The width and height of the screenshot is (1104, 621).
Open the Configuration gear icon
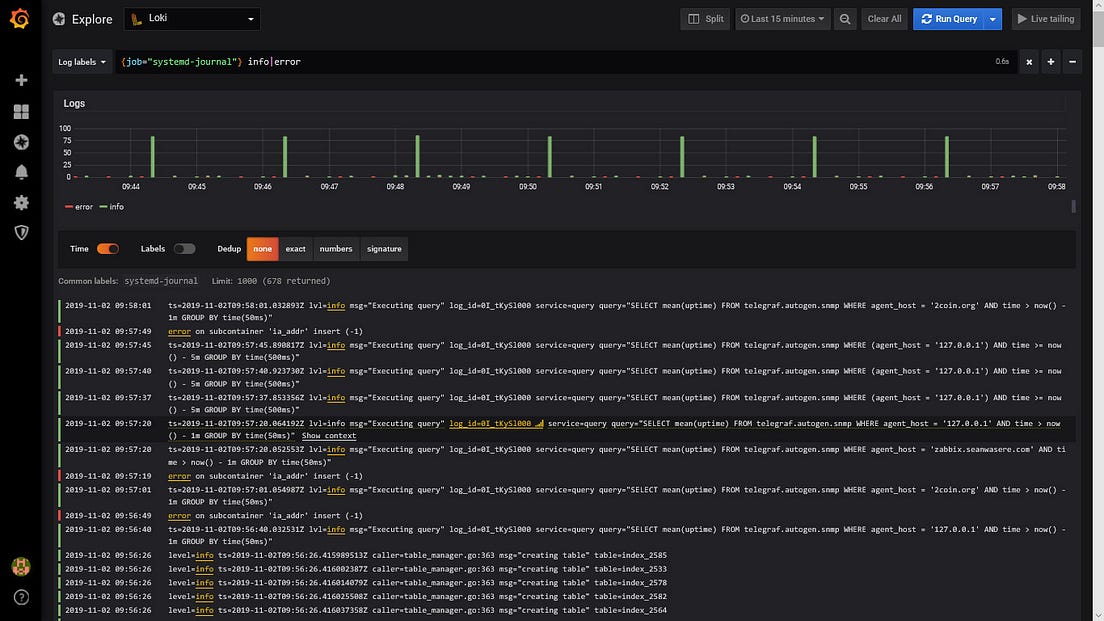point(21,203)
